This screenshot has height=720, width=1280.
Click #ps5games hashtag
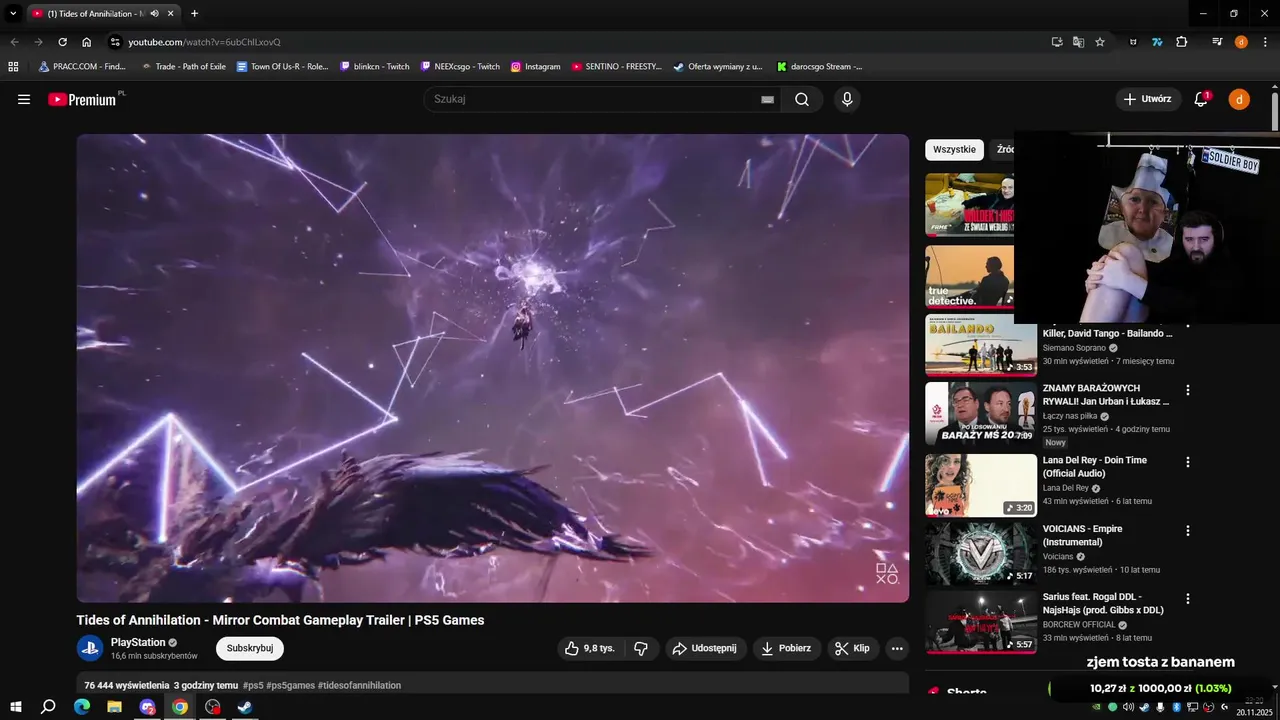pos(290,685)
